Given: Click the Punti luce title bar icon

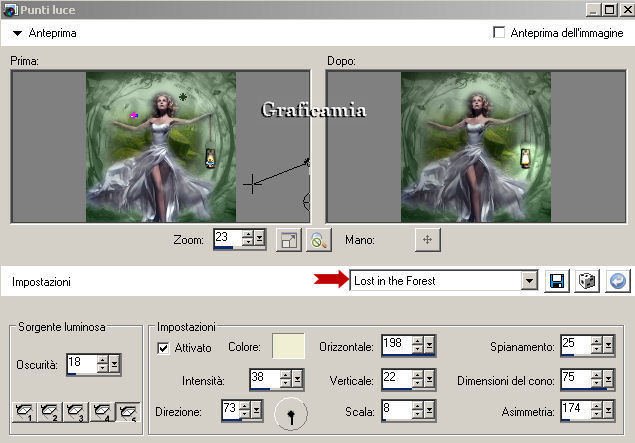Looking at the screenshot, I should coord(9,10).
